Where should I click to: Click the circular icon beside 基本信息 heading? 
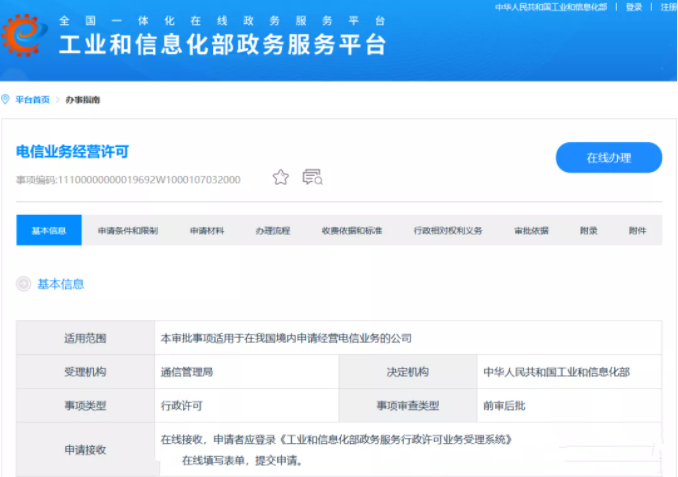tap(23, 284)
